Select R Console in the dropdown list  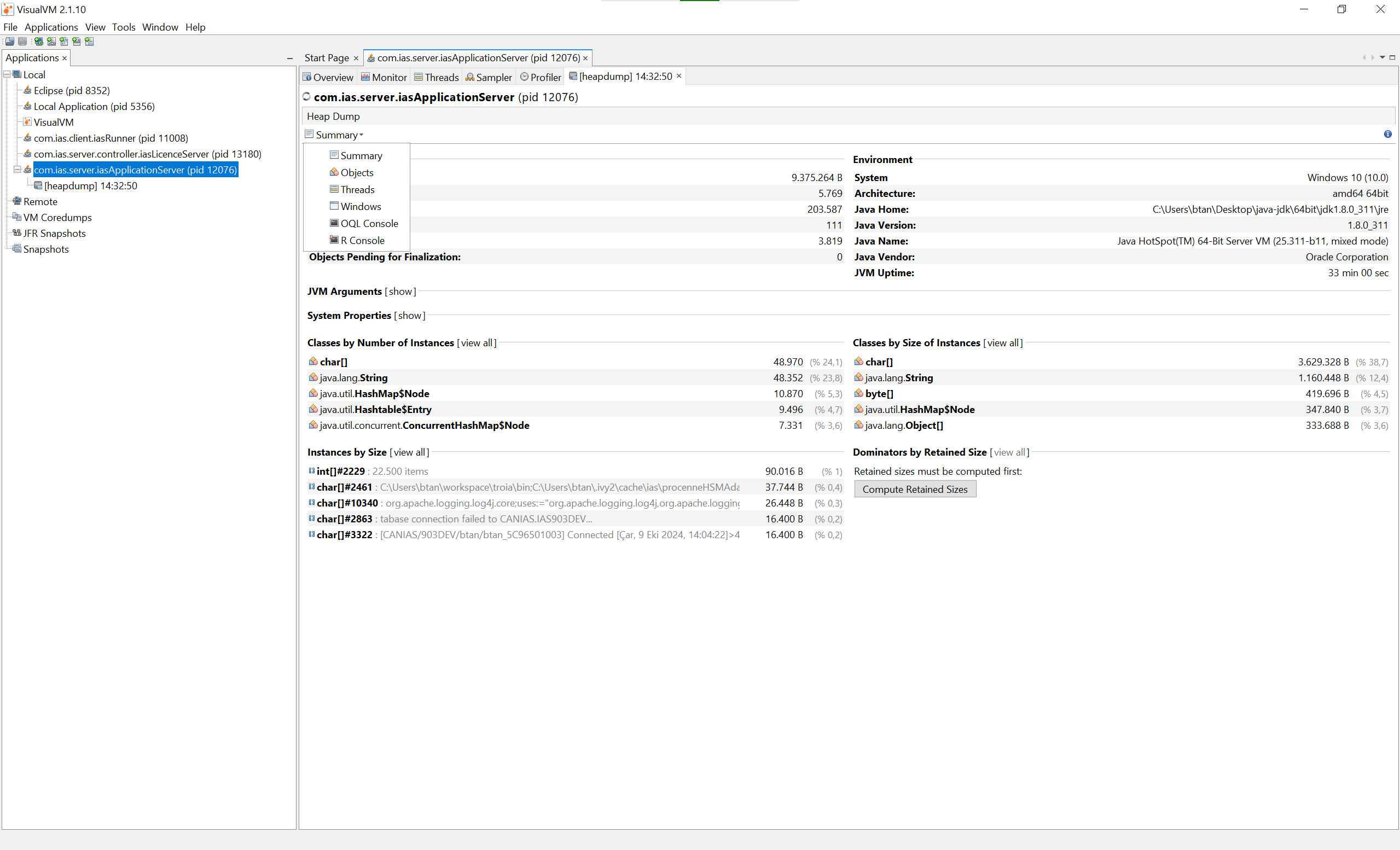[357, 240]
